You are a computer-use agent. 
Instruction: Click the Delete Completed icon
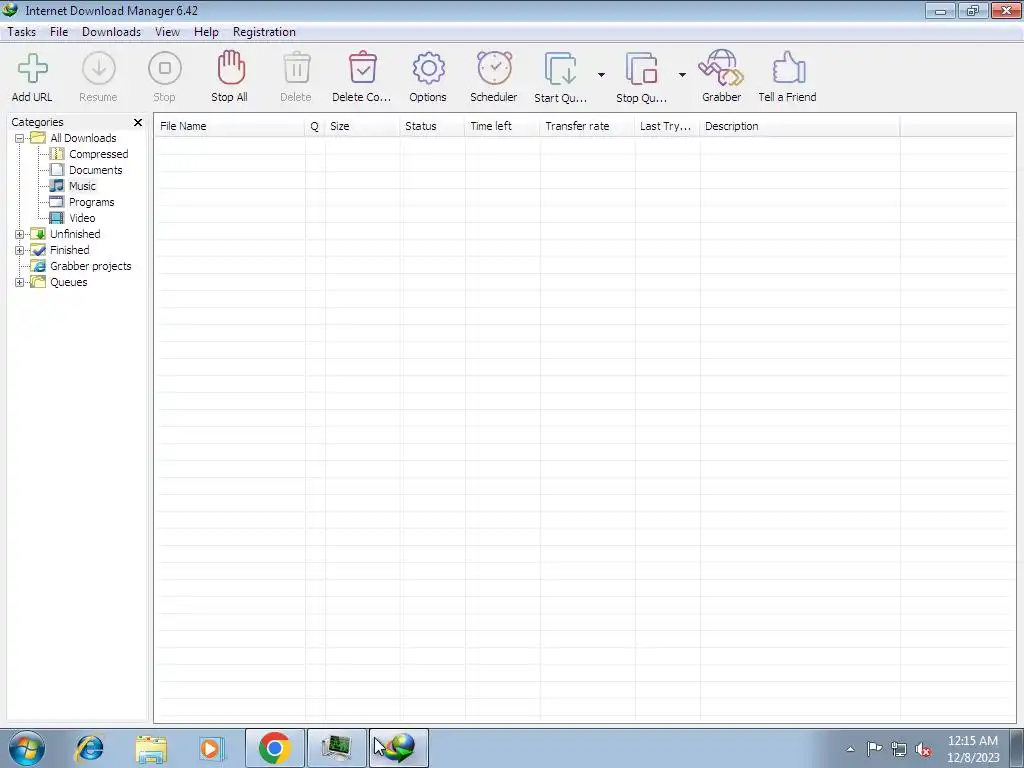(x=362, y=68)
